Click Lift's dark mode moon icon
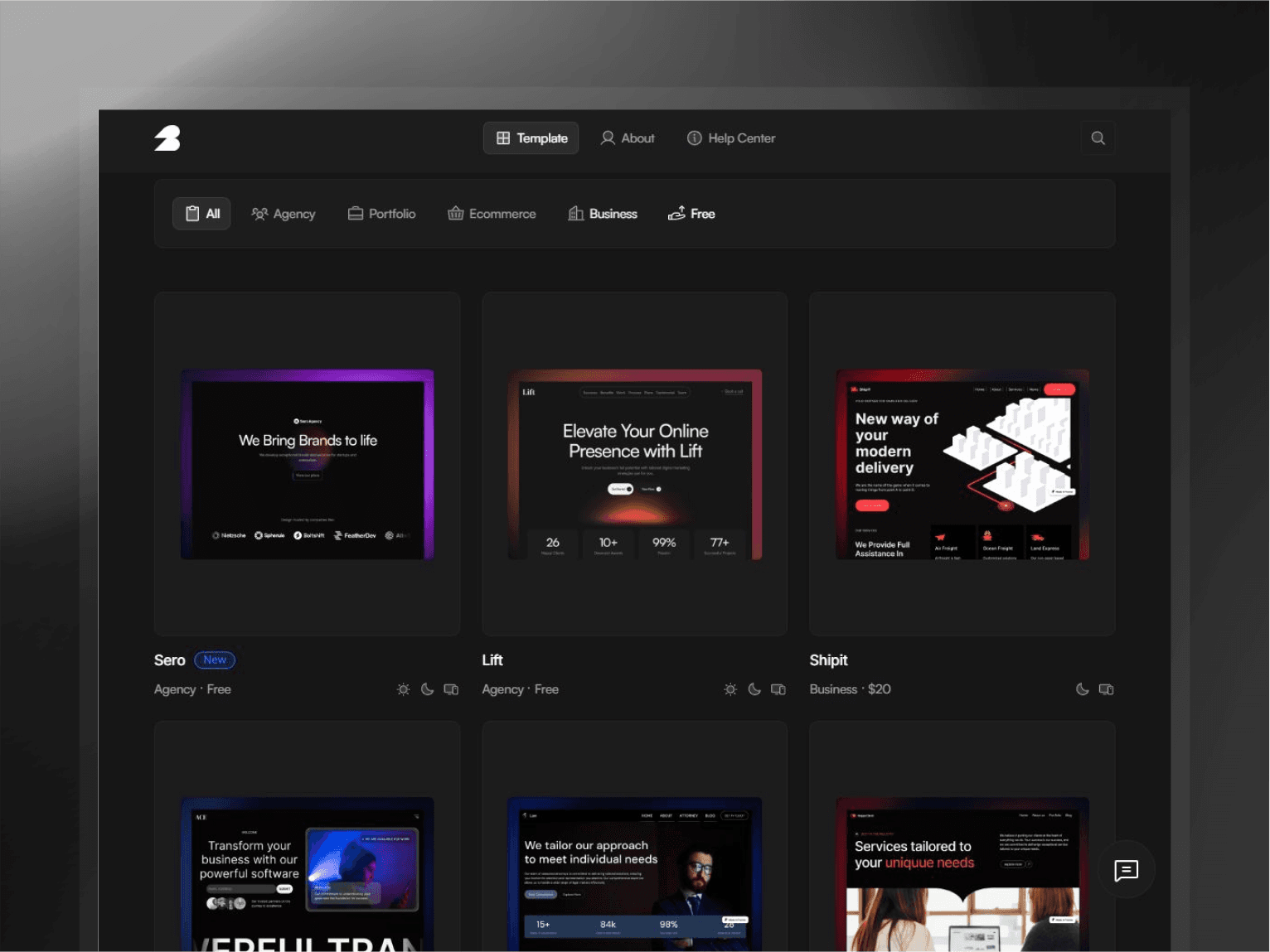The height and width of the screenshot is (952, 1270). point(754,689)
